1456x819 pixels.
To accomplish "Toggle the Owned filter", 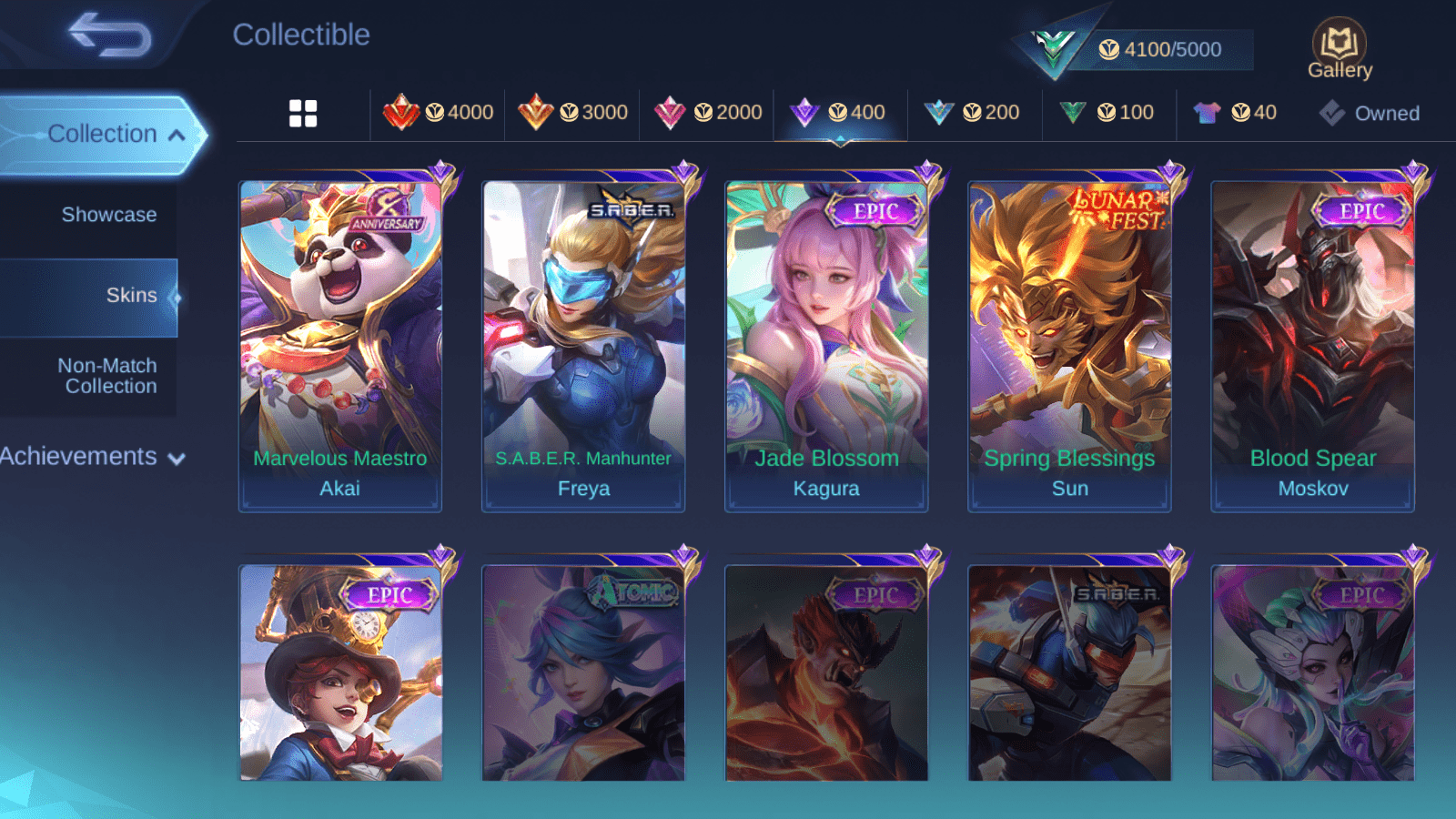I will 1370,113.
